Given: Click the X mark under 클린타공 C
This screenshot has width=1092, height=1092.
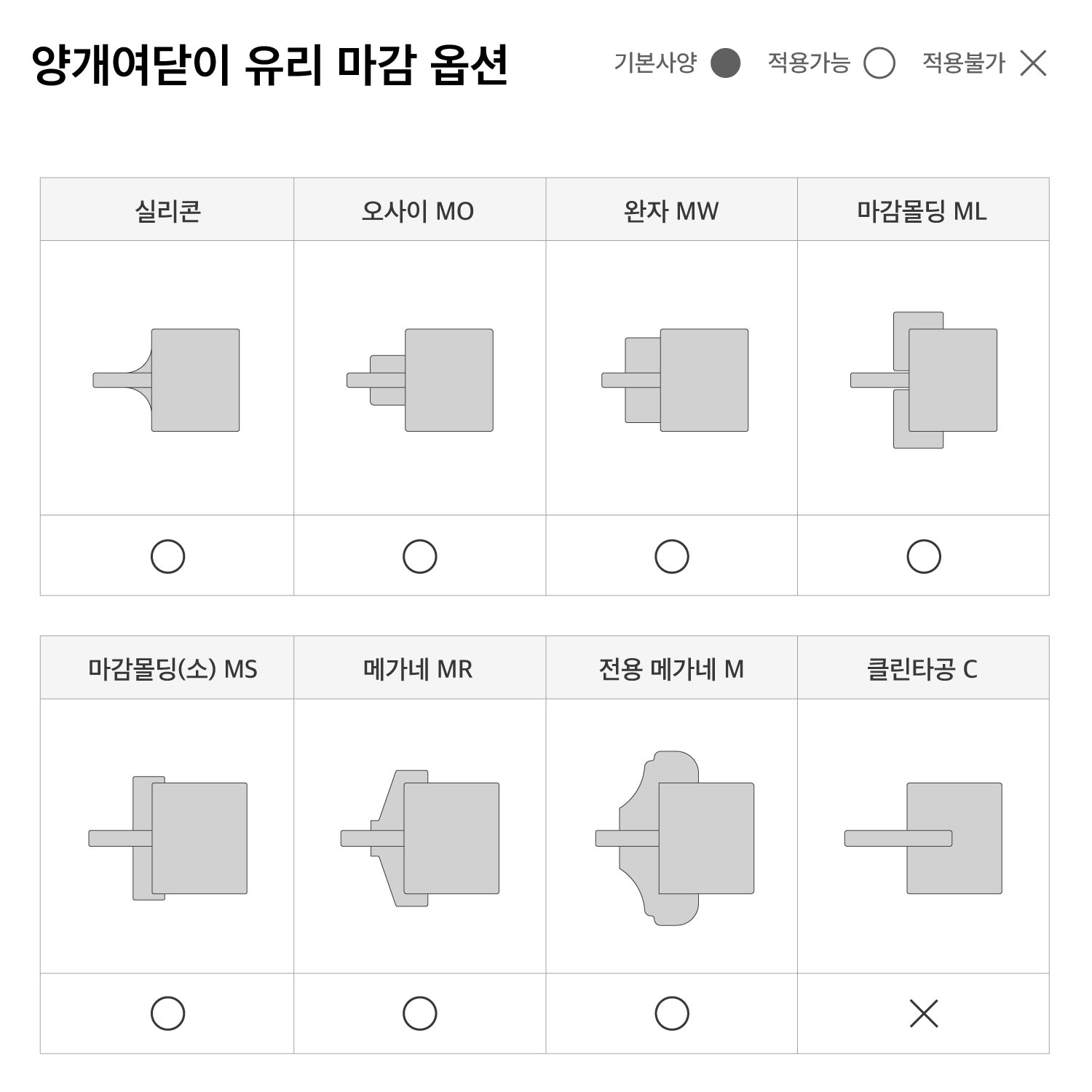Looking at the screenshot, I should pos(924,1013).
